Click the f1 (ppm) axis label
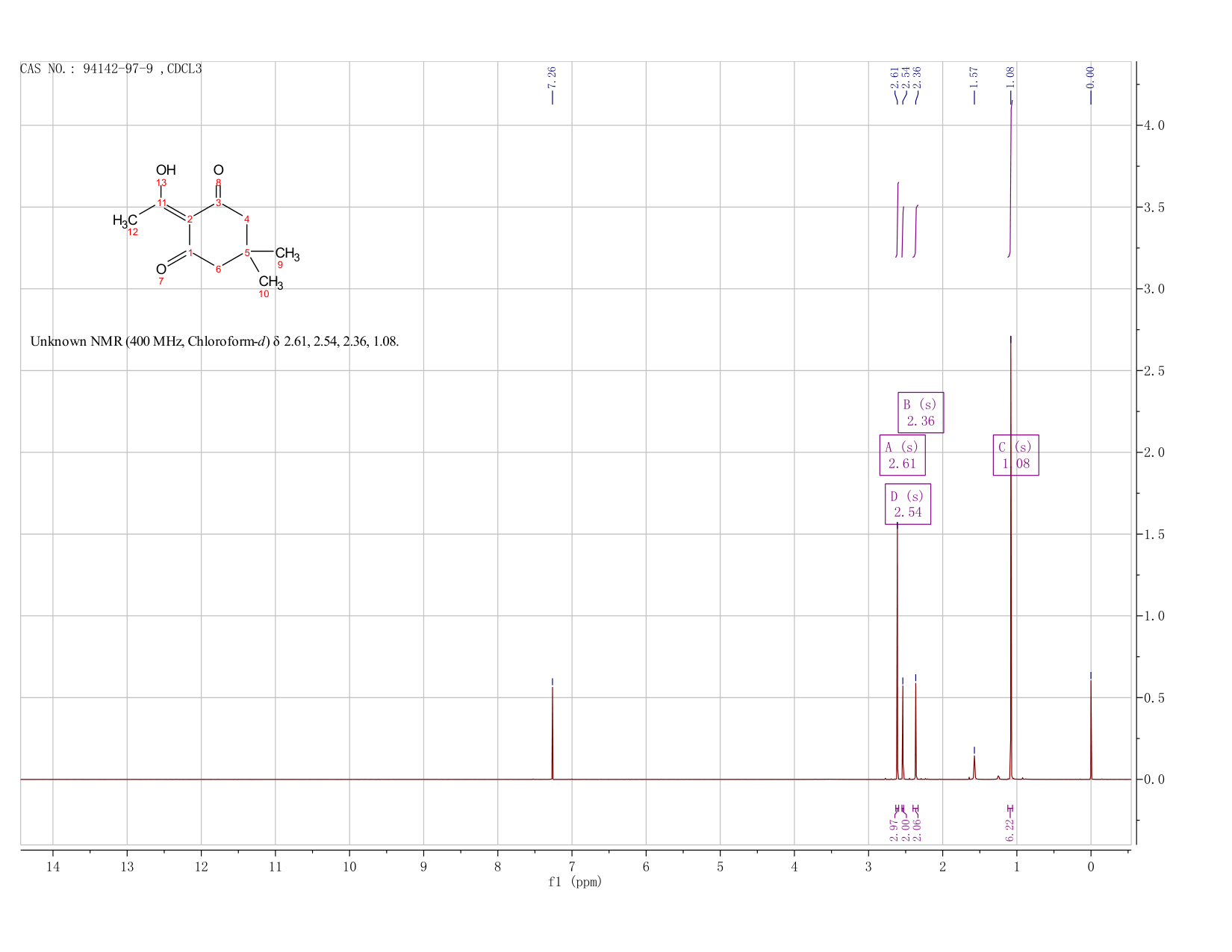 coord(575,882)
